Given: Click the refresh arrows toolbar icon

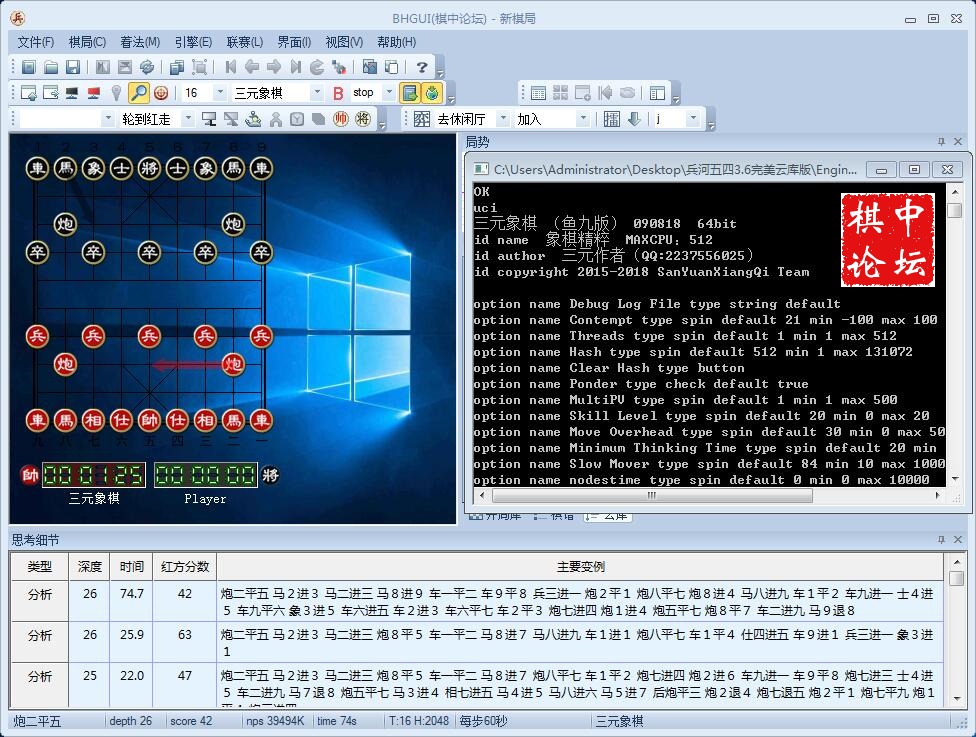Looking at the screenshot, I should pos(147,67).
